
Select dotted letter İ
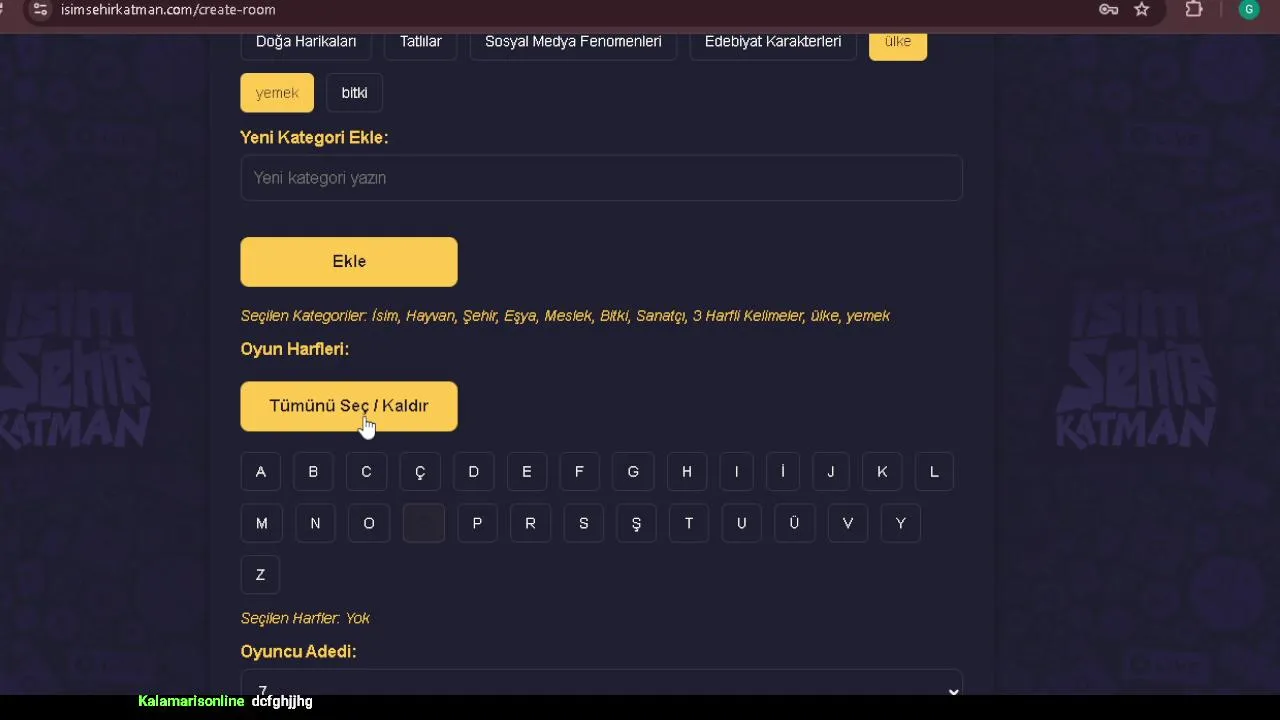(x=783, y=472)
